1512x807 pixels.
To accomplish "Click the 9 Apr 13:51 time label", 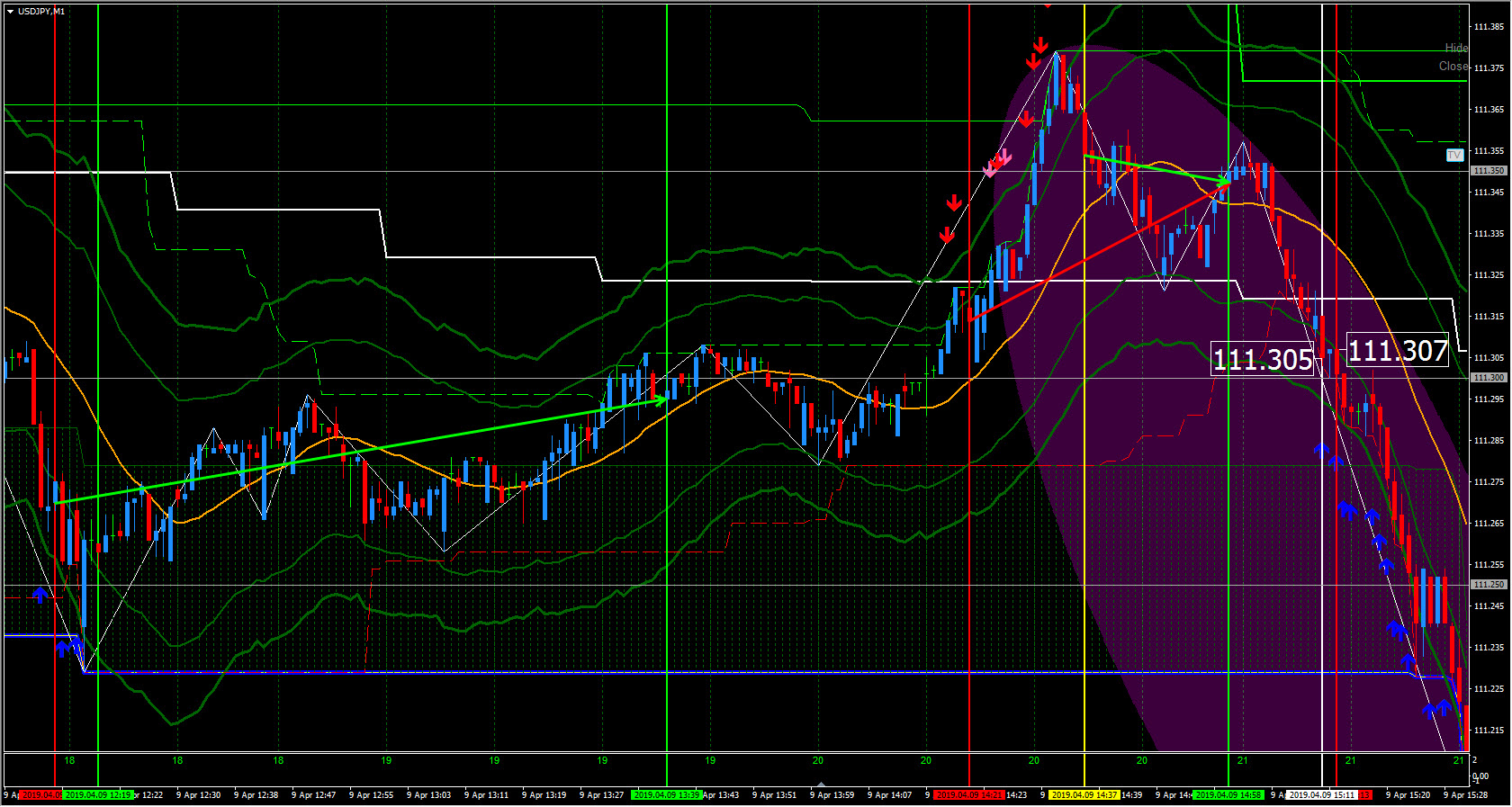I will click(775, 795).
